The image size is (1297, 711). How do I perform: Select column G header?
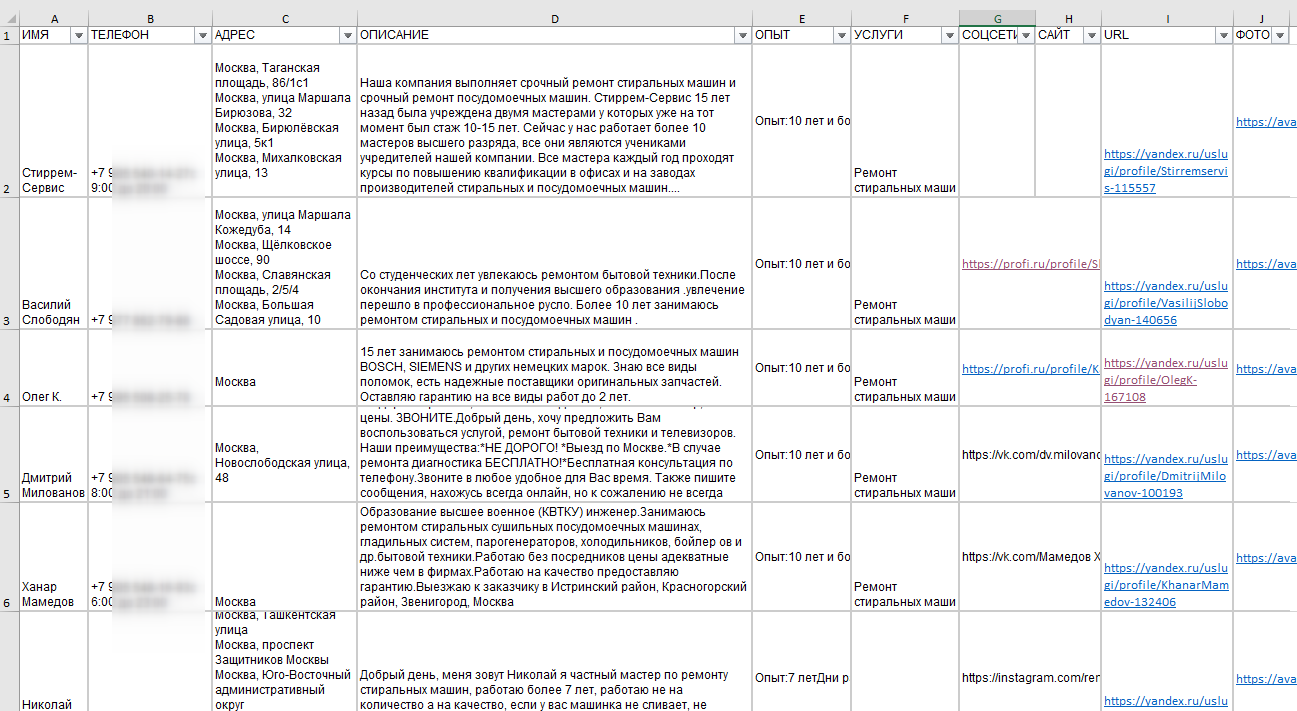pyautogui.click(x=997, y=18)
